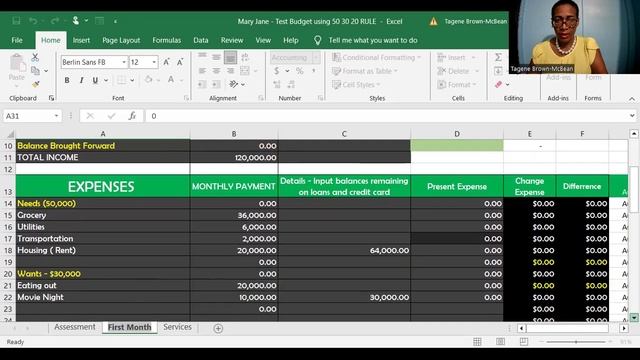The height and width of the screenshot is (360, 640).
Task: Open the Clear options dropdown arrow
Action: [x=507, y=85]
